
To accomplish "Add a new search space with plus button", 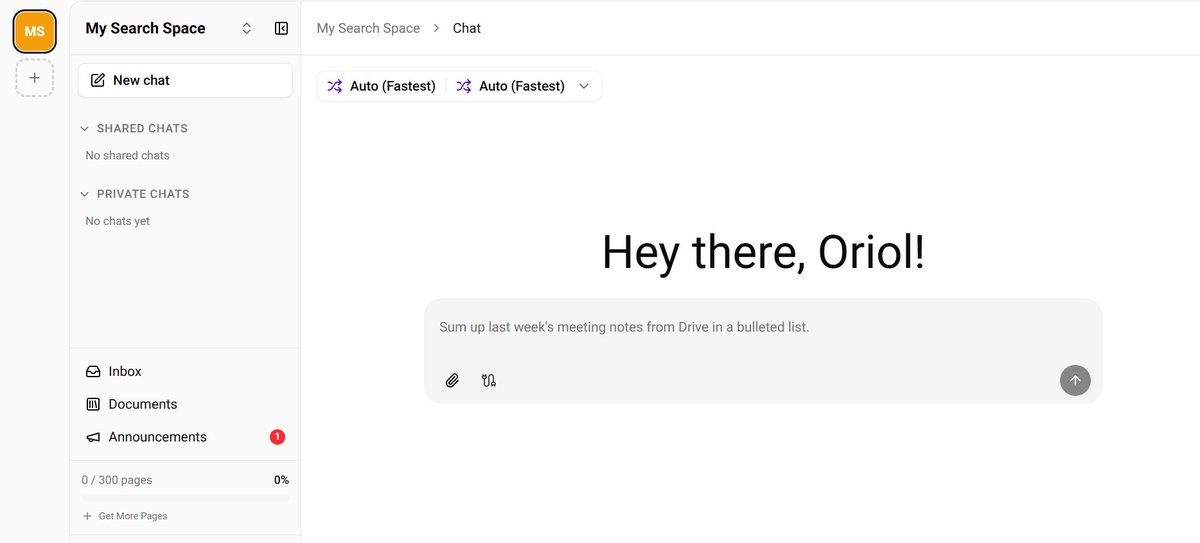I will 34,77.
